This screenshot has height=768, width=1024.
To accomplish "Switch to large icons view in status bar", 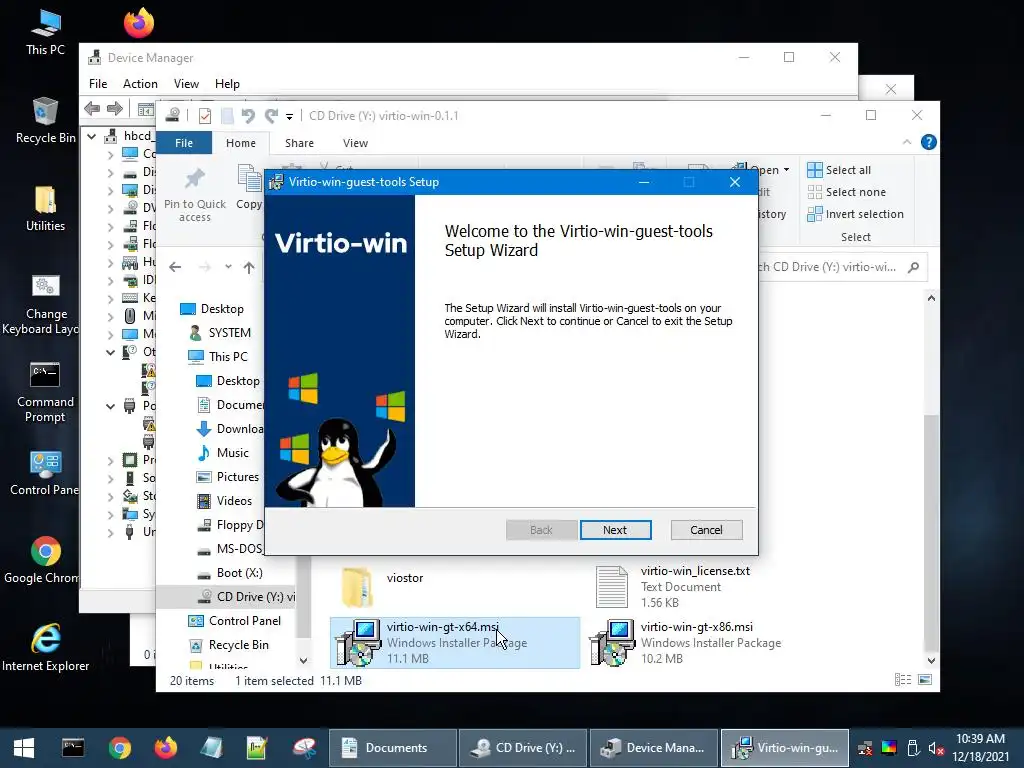I will coord(925,680).
